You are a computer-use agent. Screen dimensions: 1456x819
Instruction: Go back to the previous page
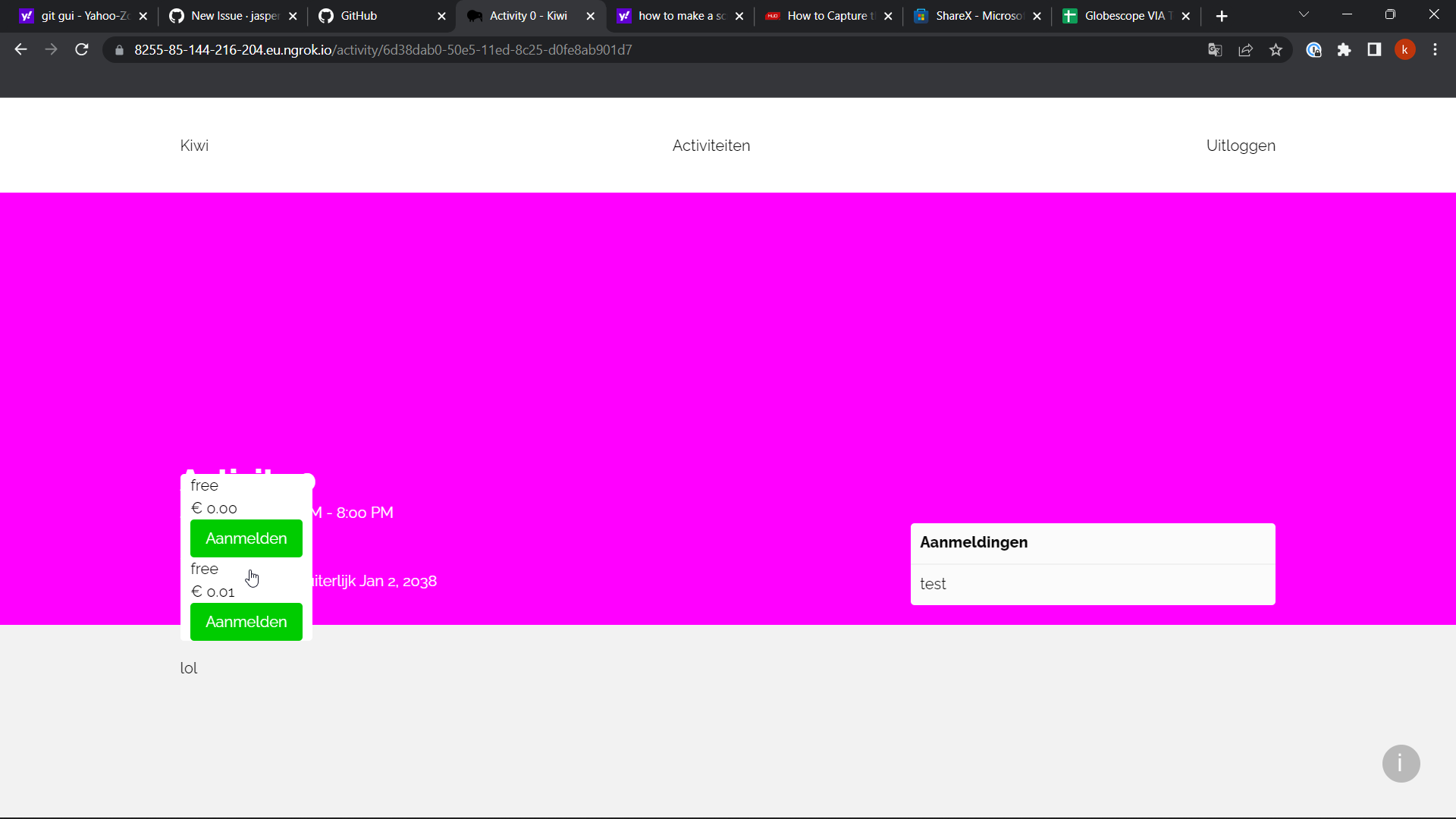(20, 49)
